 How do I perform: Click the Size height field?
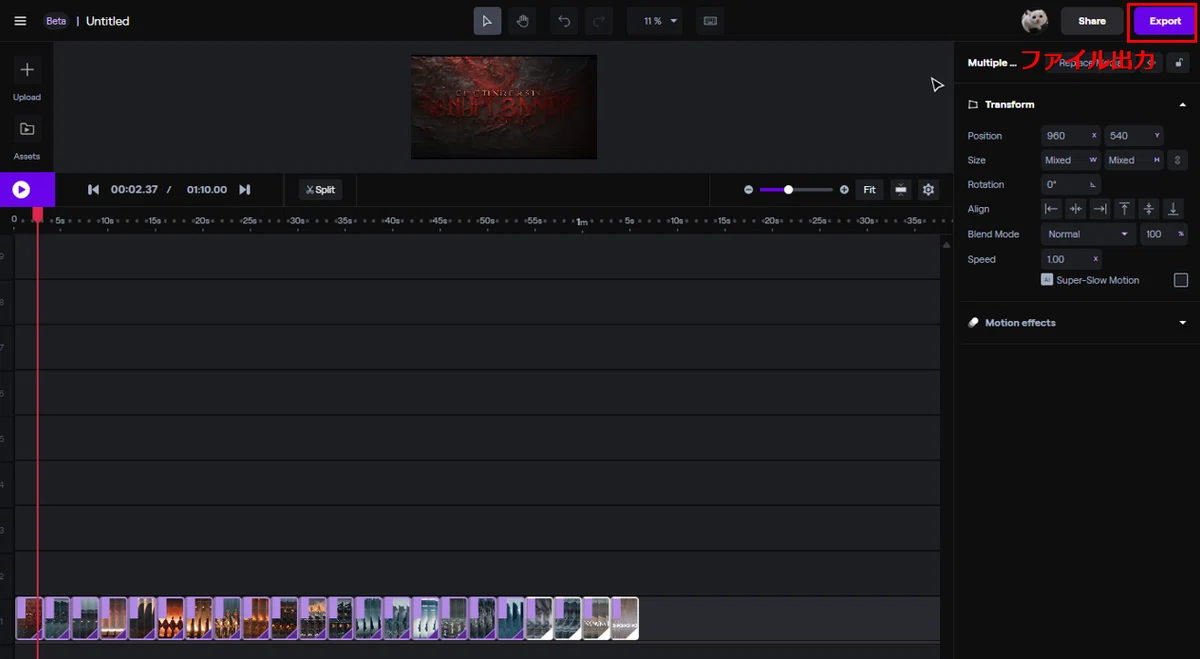coord(1135,160)
